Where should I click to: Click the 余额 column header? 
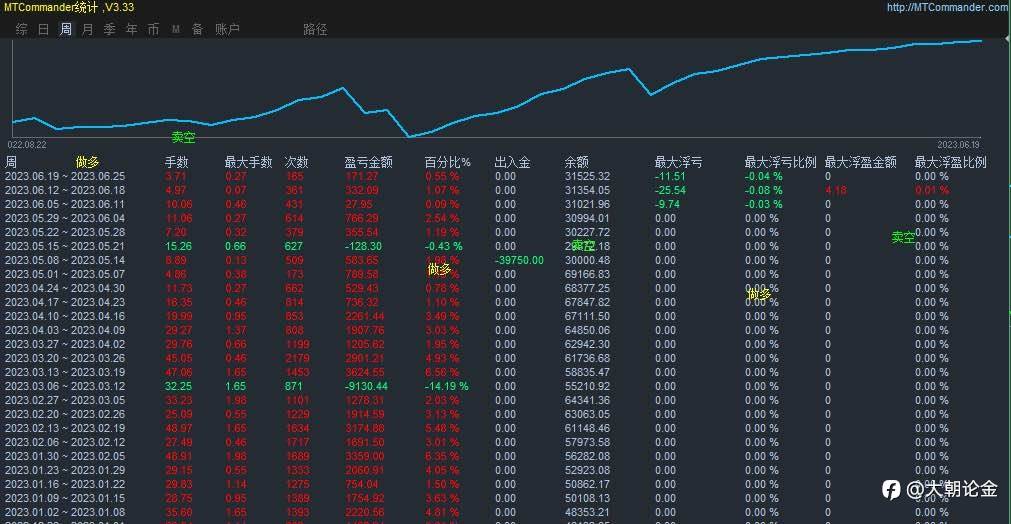coord(576,162)
